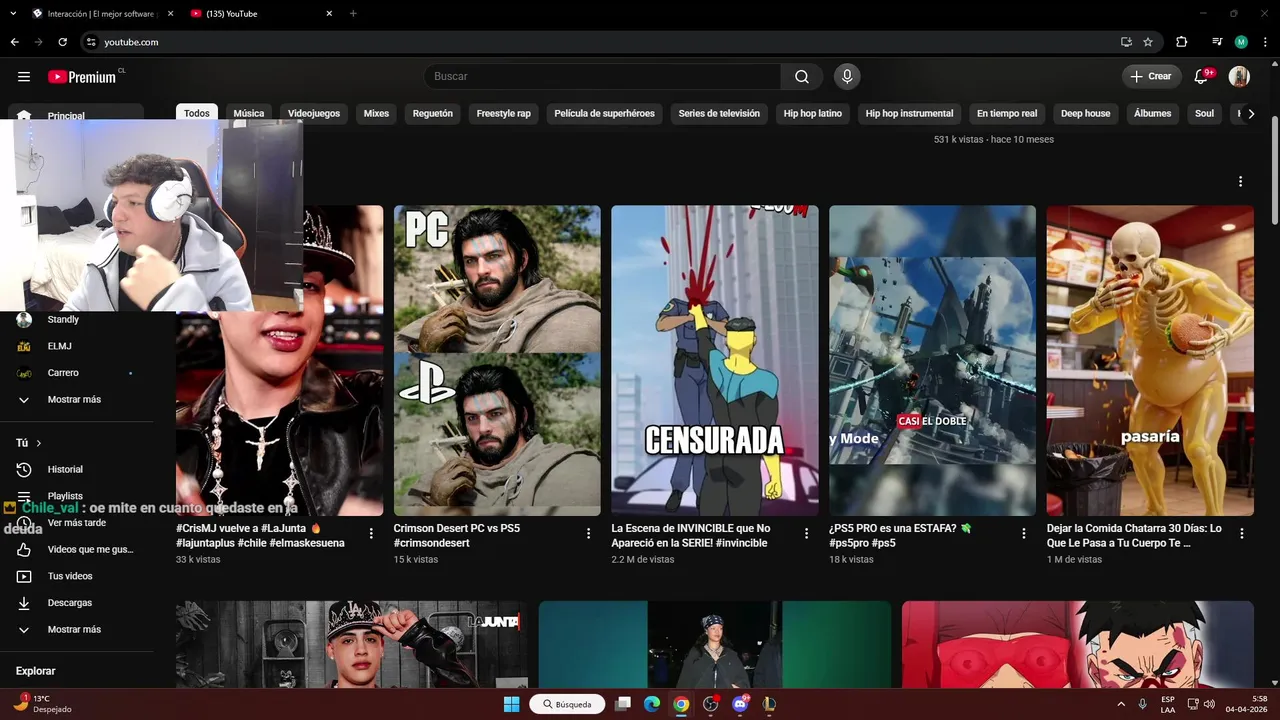Open a new browser tab
Image resolution: width=1280 pixels, height=720 pixels.
[353, 14]
